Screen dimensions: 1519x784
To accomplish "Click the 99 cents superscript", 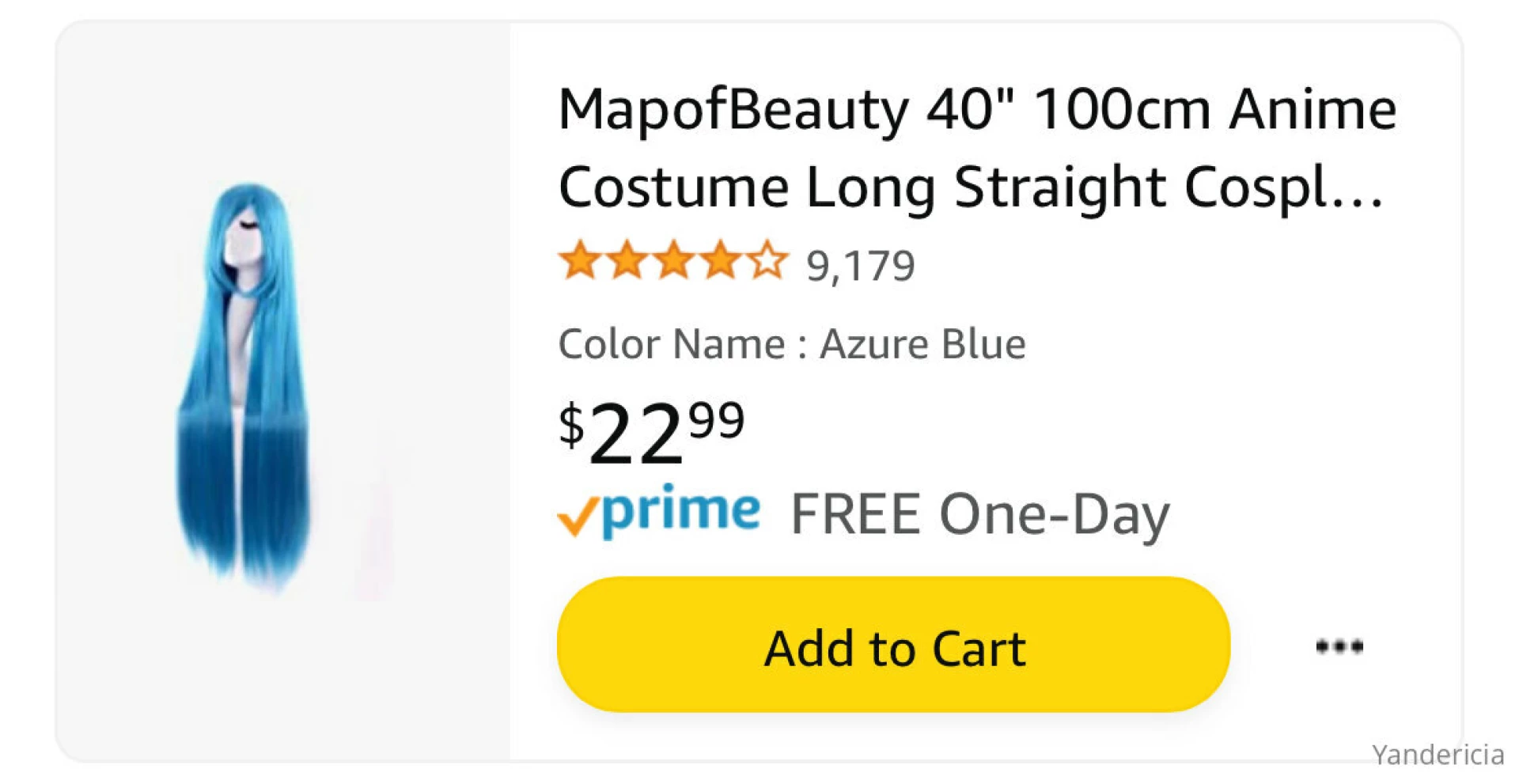I will [717, 419].
